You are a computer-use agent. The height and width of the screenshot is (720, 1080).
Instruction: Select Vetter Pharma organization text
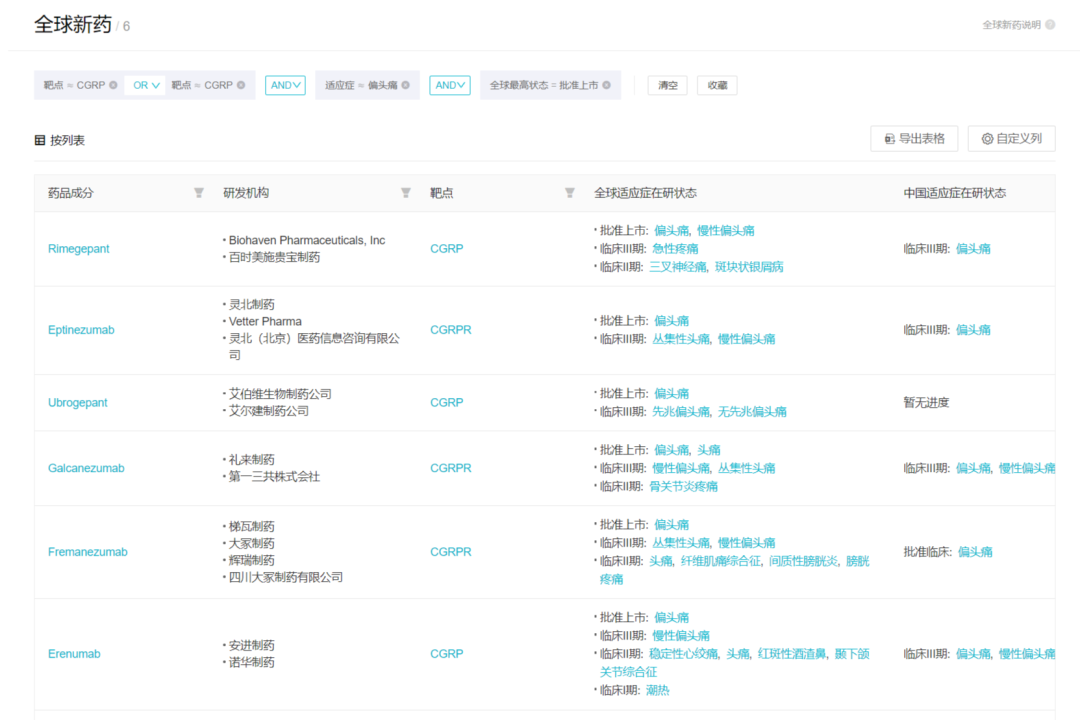265,322
